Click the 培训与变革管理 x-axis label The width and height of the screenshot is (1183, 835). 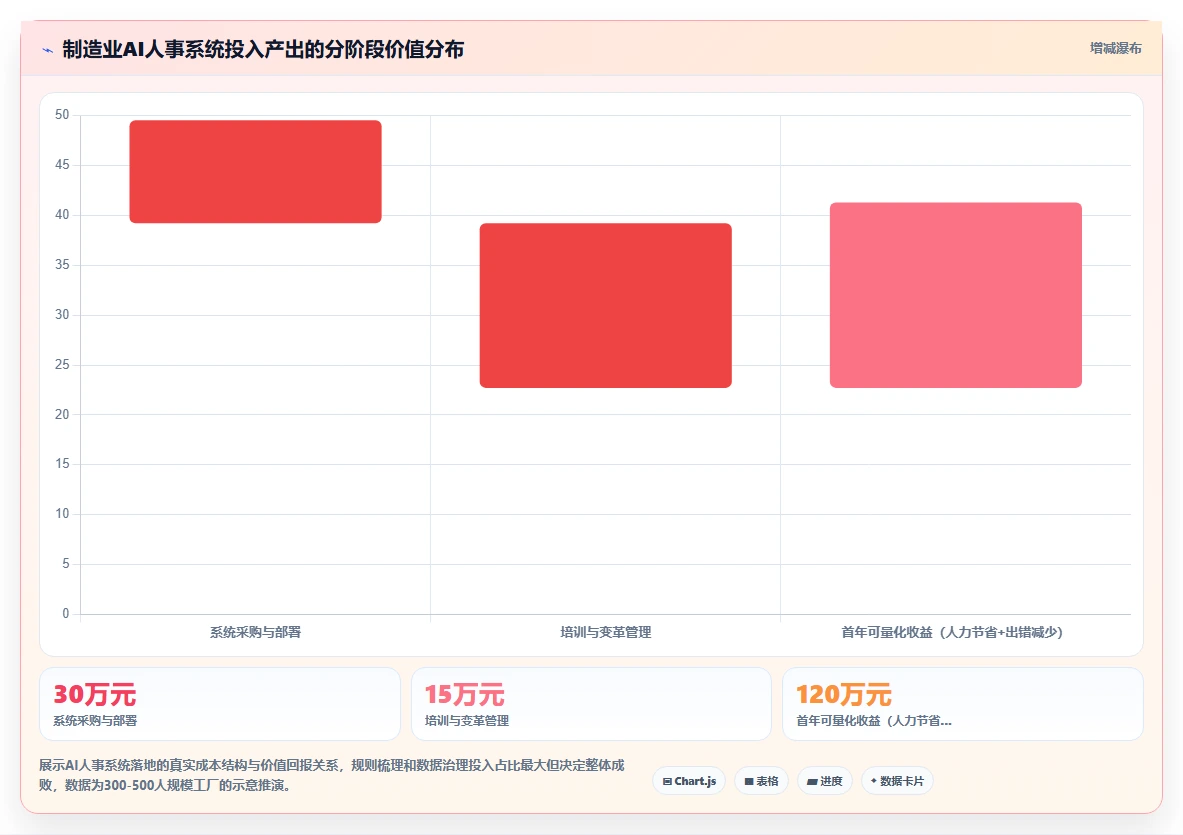[606, 632]
